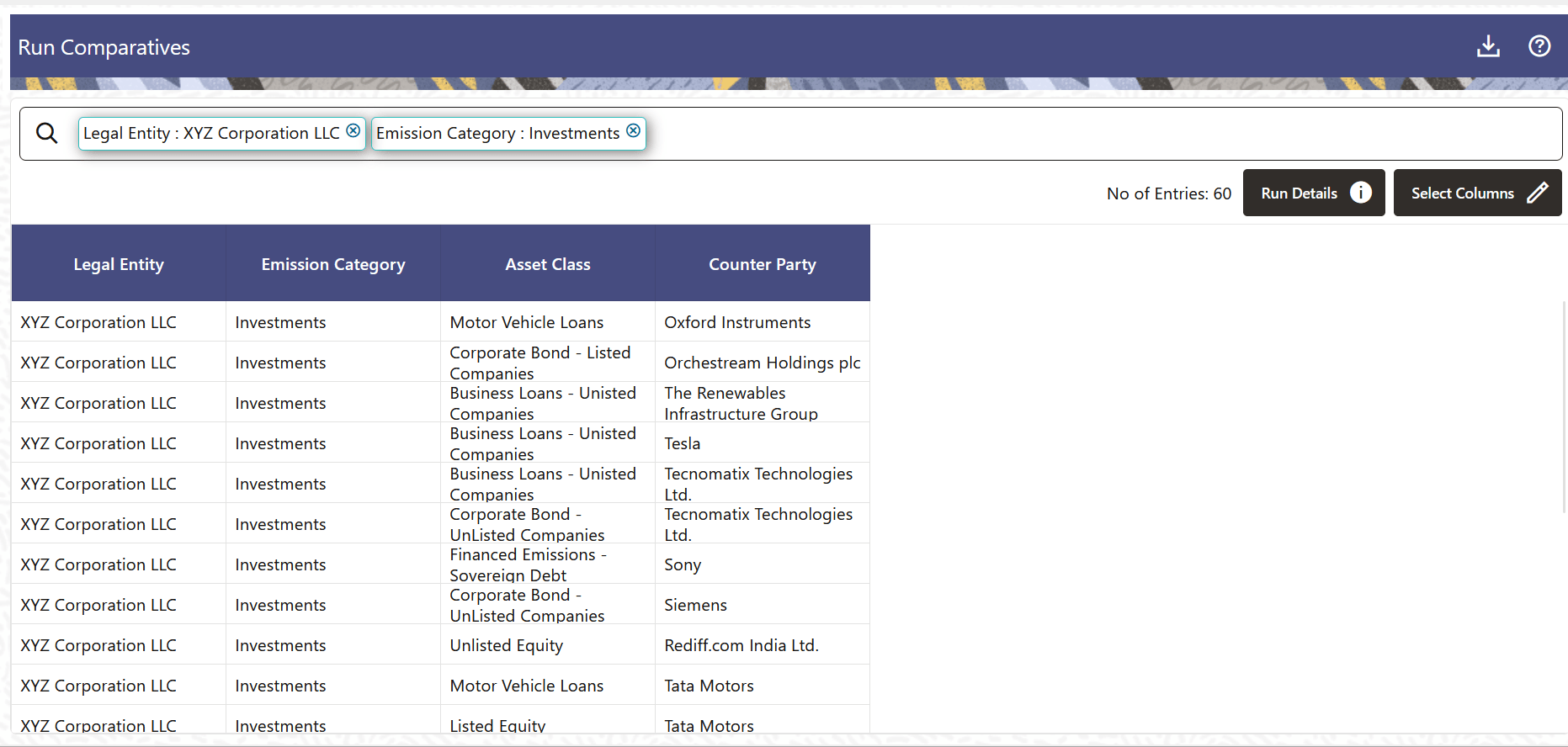Click the Legal Entity filter chip label
This screenshot has width=1568, height=747.
[x=211, y=133]
